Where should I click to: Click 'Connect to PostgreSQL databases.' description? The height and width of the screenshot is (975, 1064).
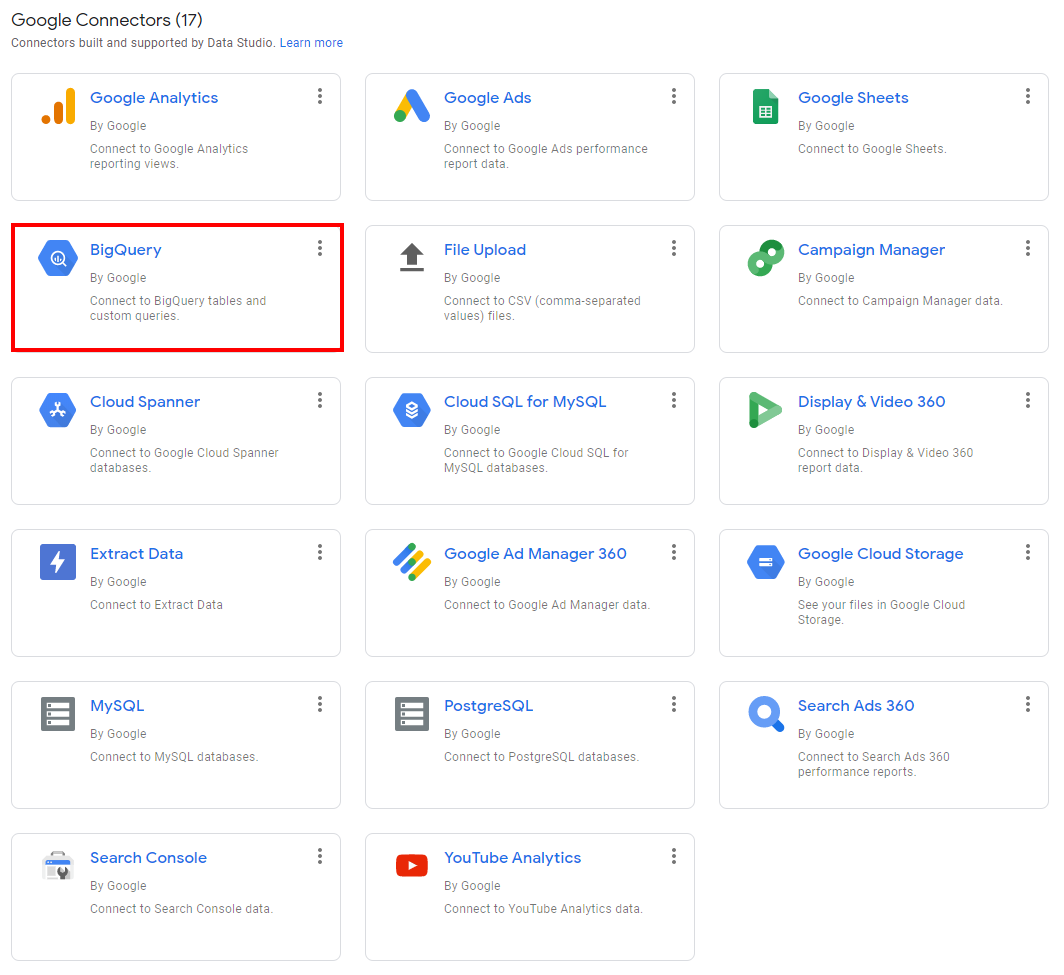[541, 757]
